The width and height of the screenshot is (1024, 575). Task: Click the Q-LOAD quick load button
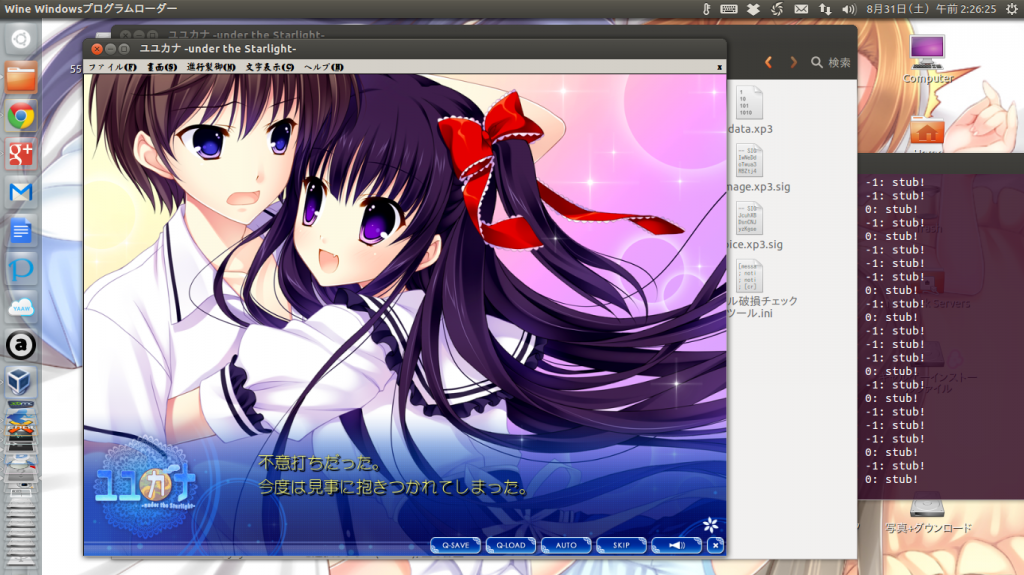coord(511,545)
